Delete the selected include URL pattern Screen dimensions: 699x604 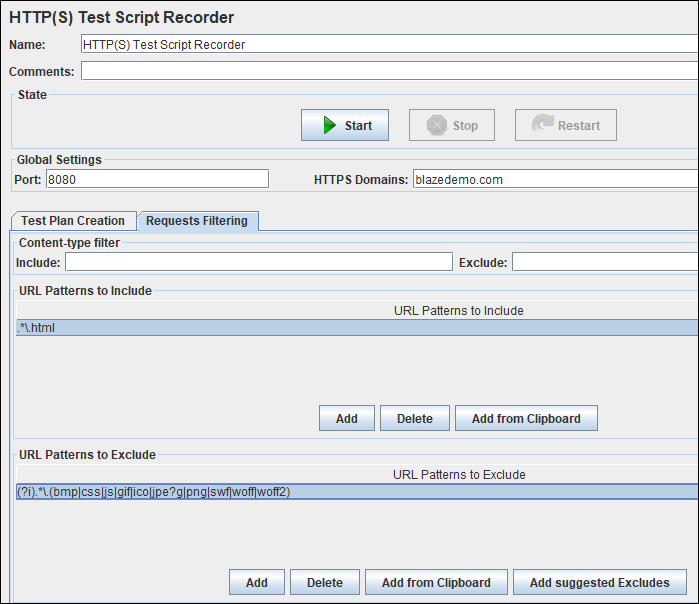click(x=415, y=418)
